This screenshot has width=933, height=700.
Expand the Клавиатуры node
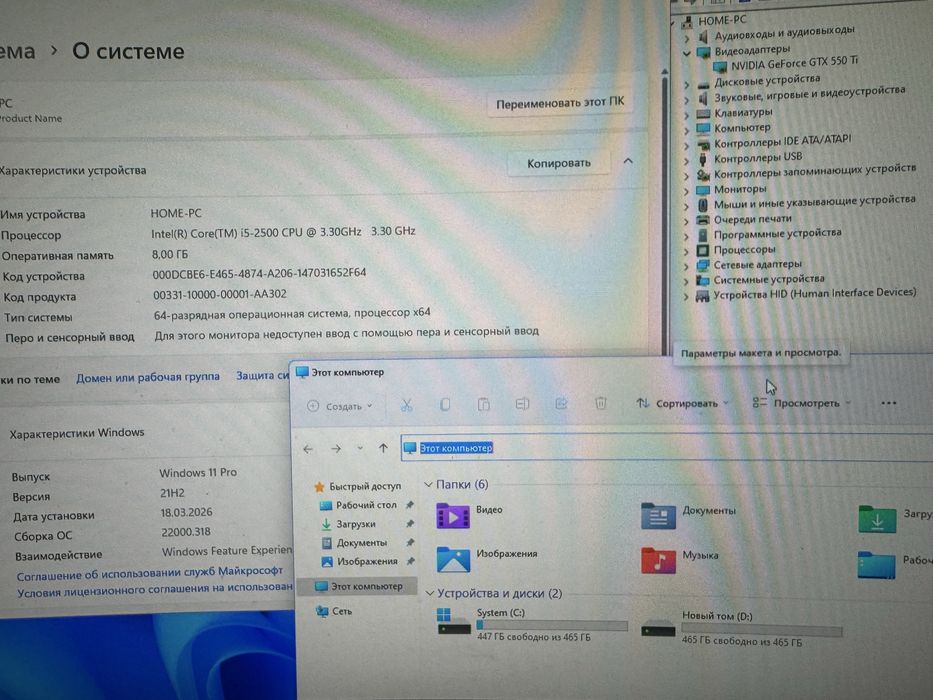click(687, 115)
